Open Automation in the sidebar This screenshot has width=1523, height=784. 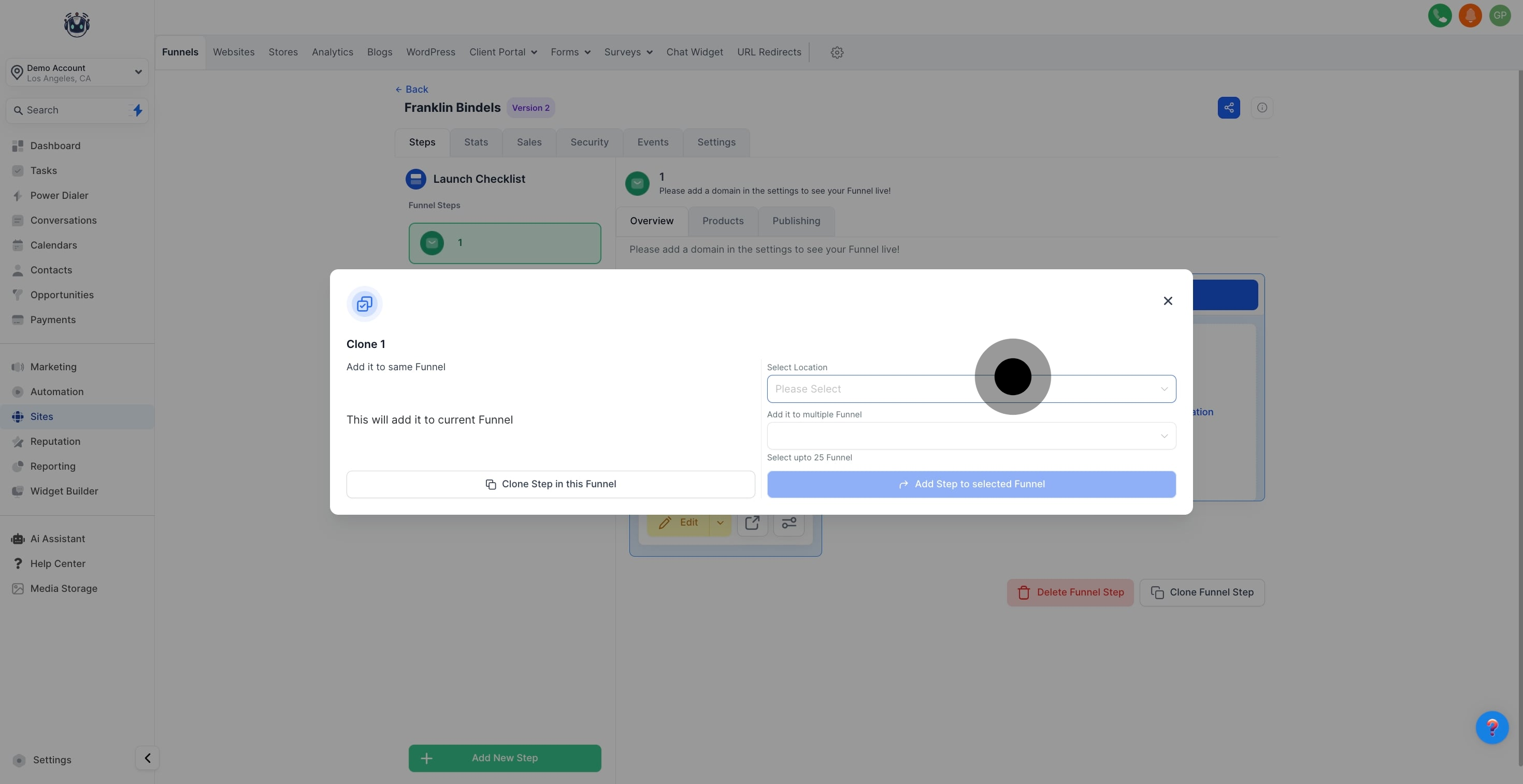[57, 391]
